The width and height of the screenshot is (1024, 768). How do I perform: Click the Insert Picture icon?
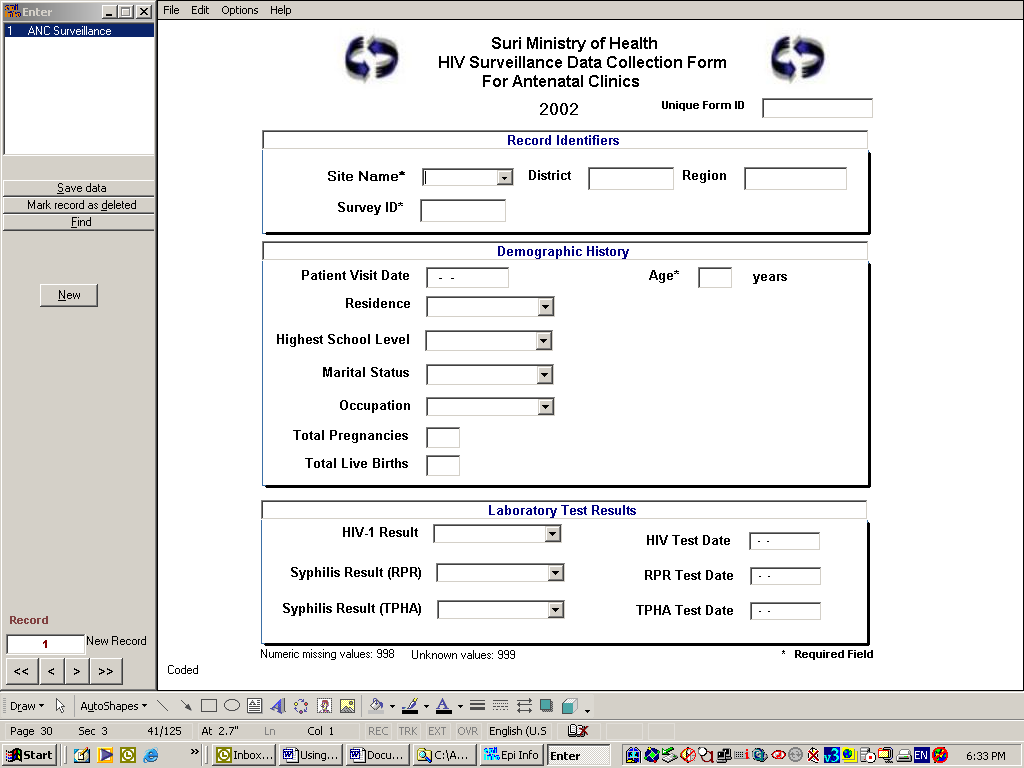click(347, 705)
